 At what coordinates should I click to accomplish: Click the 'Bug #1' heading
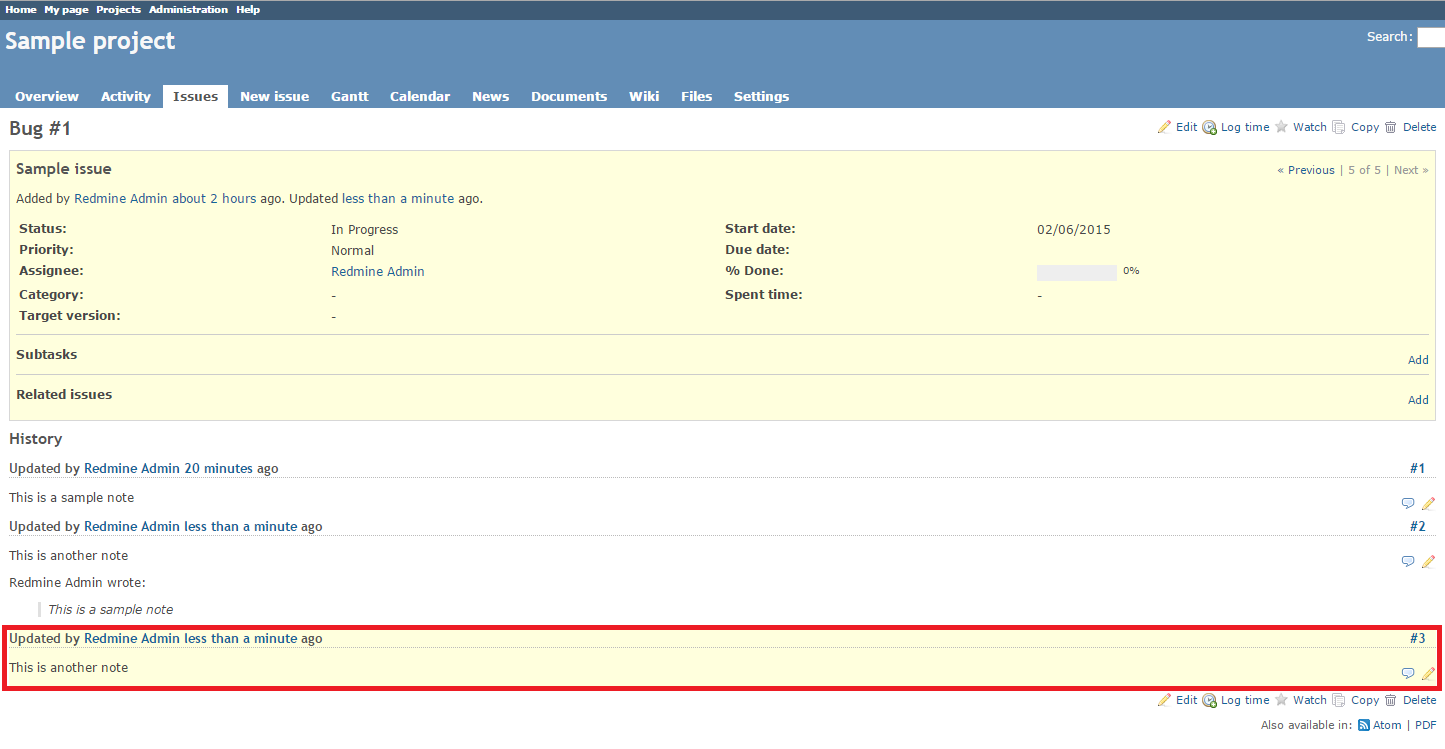point(40,129)
